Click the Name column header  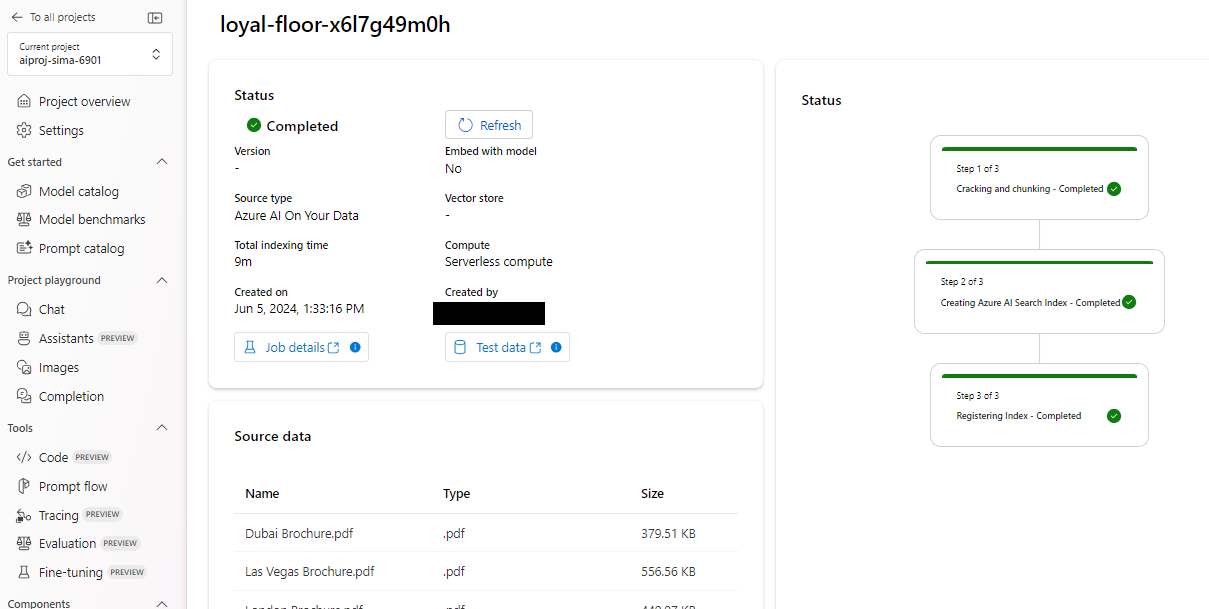pos(262,493)
